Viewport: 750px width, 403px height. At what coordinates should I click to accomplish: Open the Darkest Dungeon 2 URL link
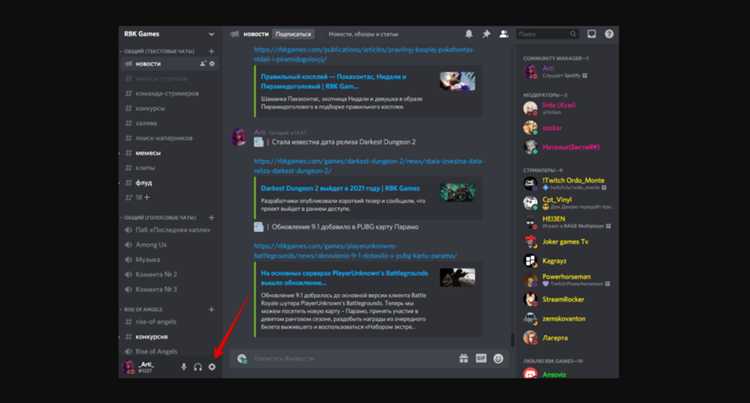coord(368,166)
